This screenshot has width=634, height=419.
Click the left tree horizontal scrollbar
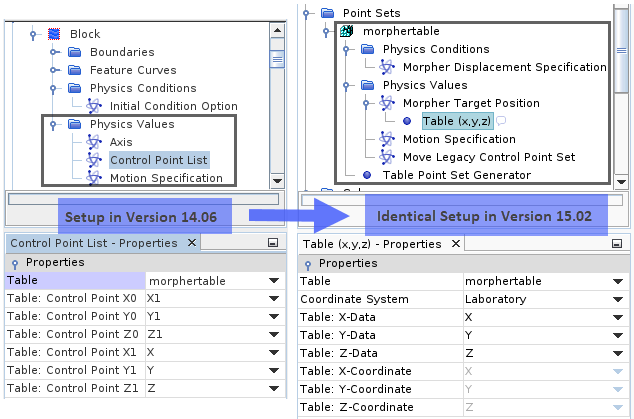pyautogui.click(x=140, y=198)
